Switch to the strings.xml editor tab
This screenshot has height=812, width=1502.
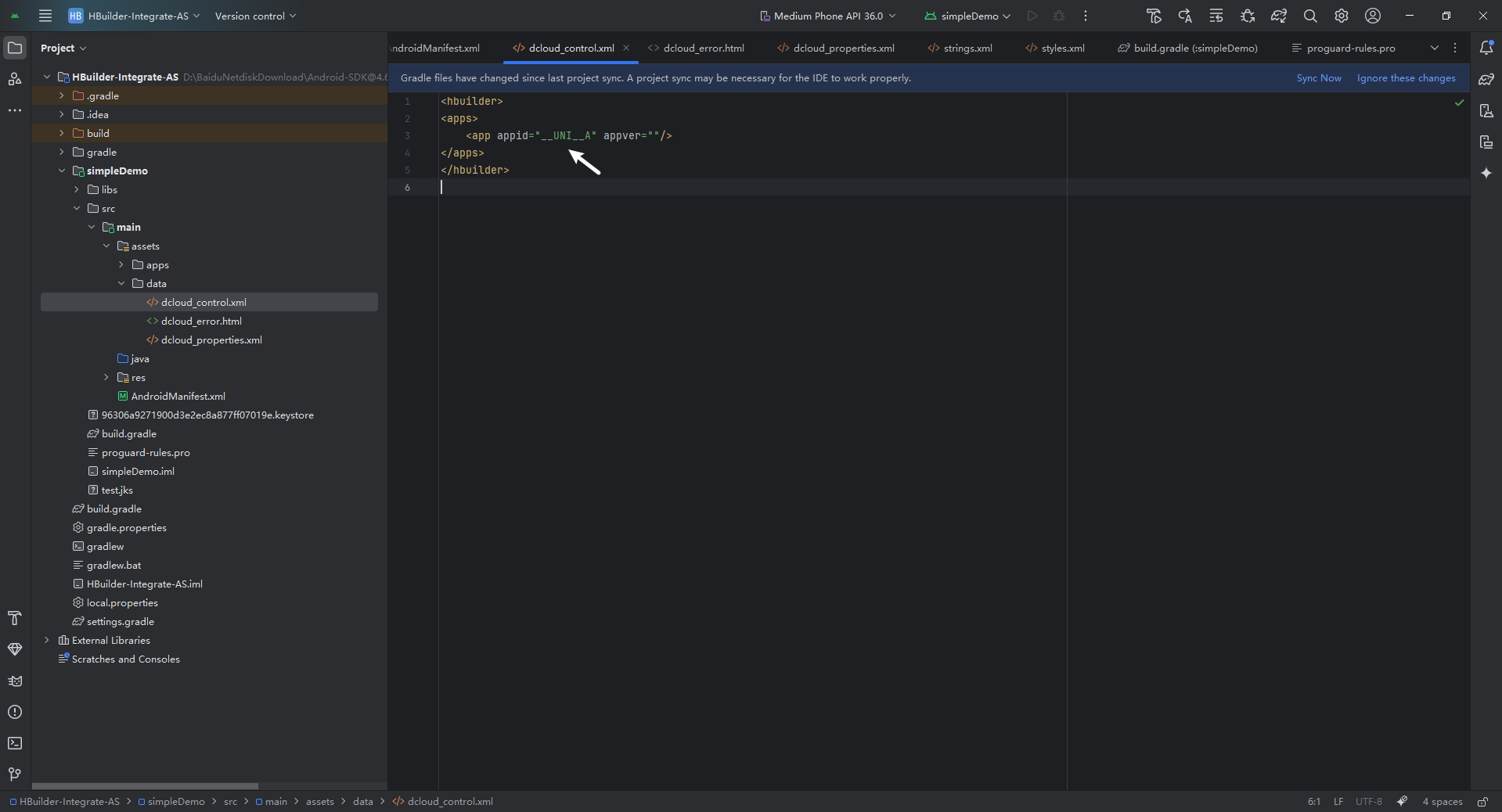[967, 48]
